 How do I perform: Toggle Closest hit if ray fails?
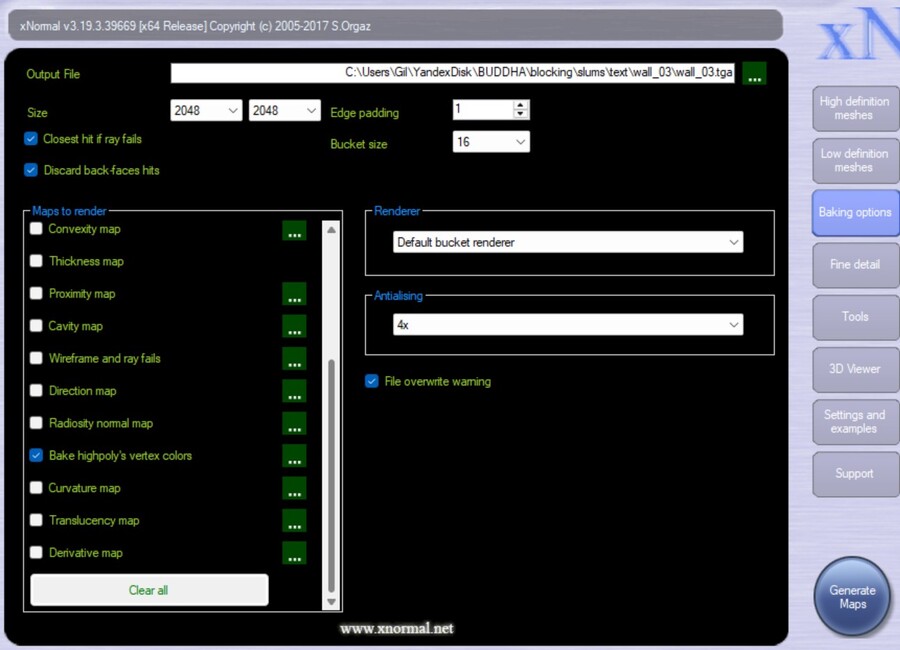pos(31,139)
